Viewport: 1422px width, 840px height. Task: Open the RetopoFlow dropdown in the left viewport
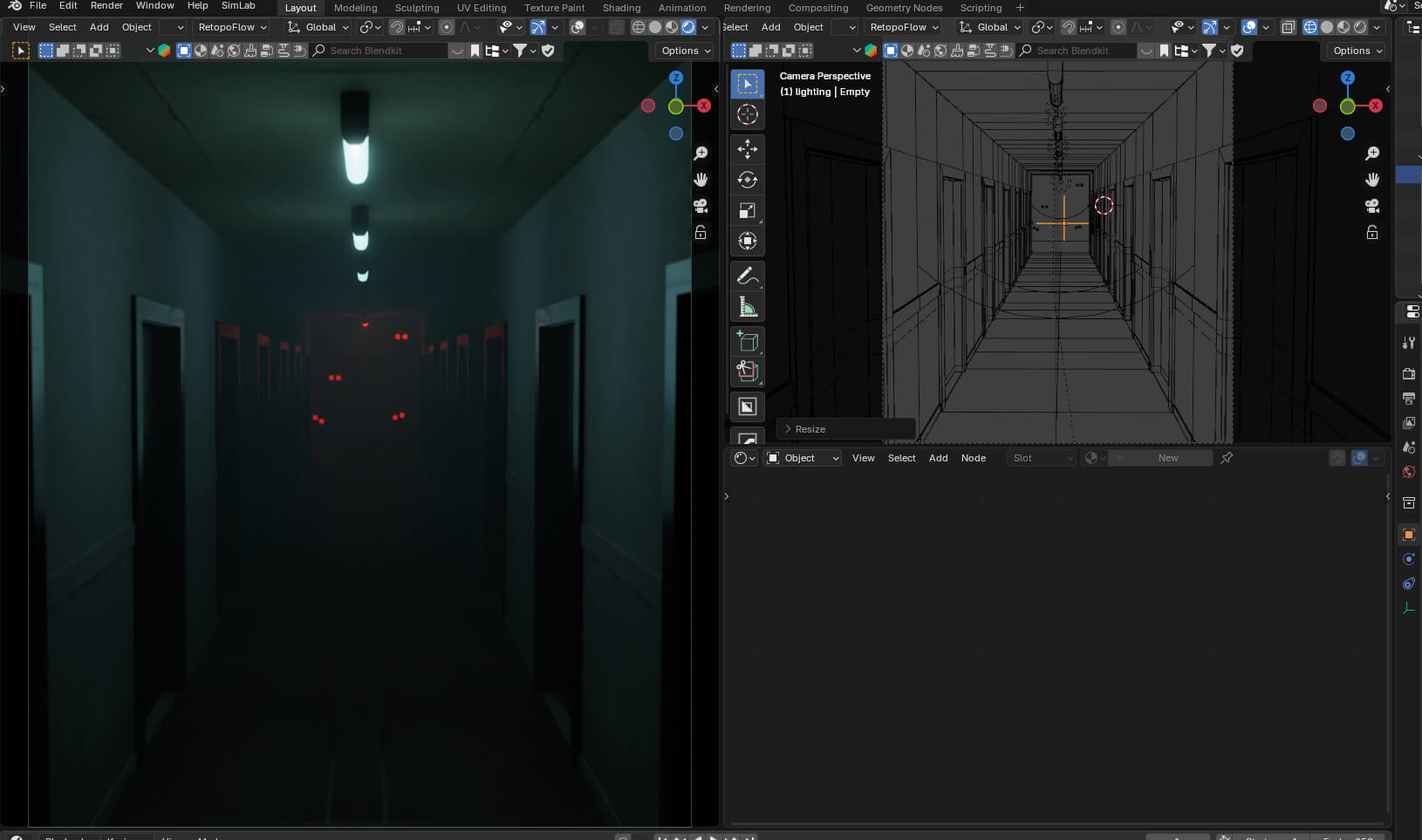pyautogui.click(x=231, y=27)
